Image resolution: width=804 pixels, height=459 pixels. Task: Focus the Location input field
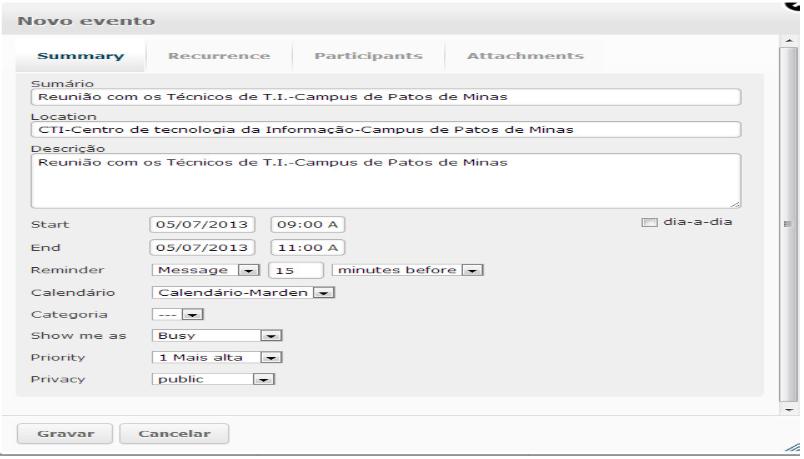click(385, 129)
